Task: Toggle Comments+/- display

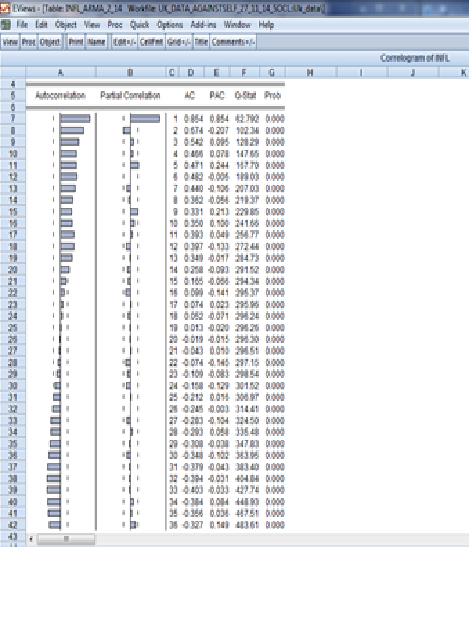Action: click(233, 42)
